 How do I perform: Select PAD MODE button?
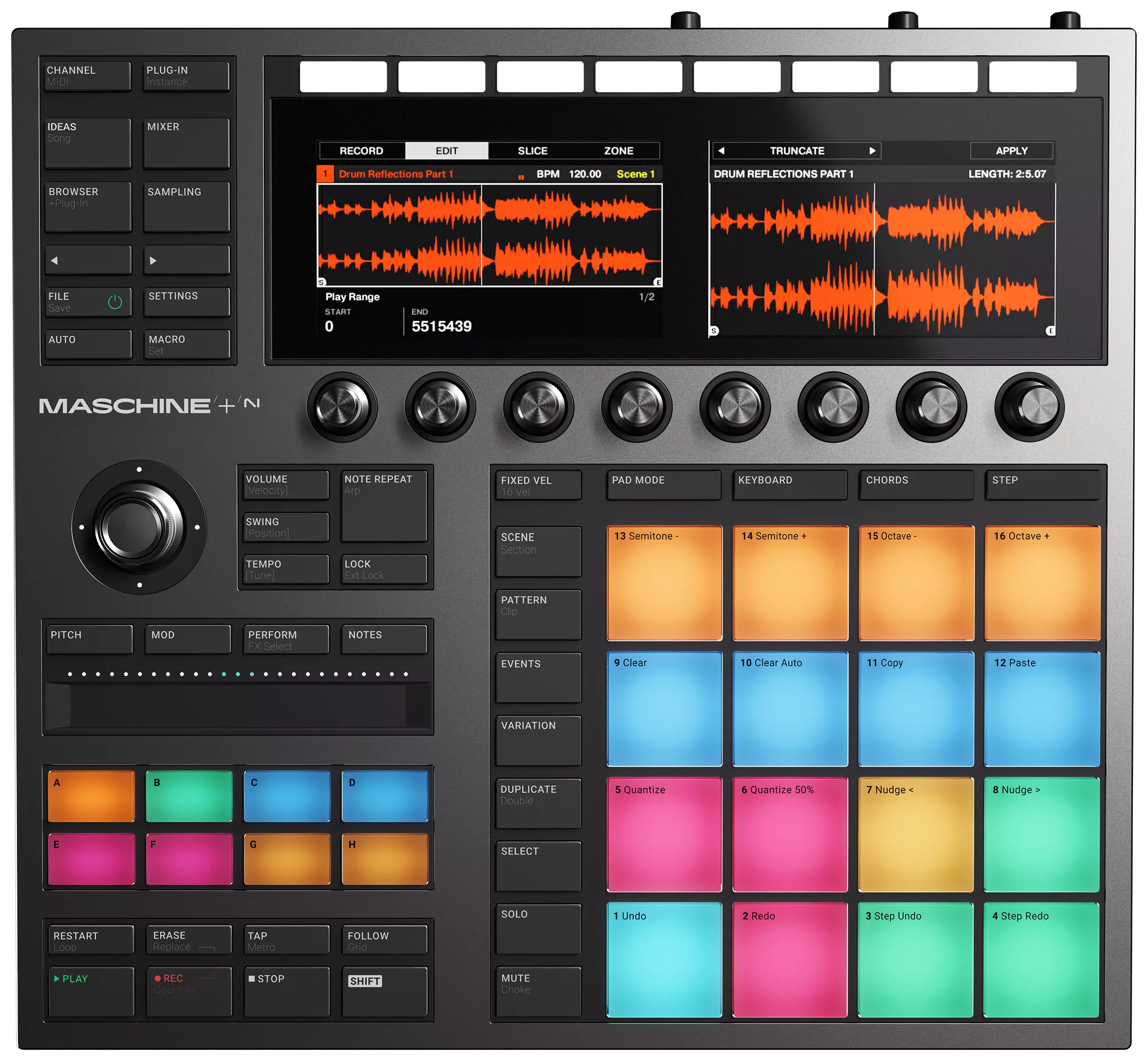click(664, 485)
